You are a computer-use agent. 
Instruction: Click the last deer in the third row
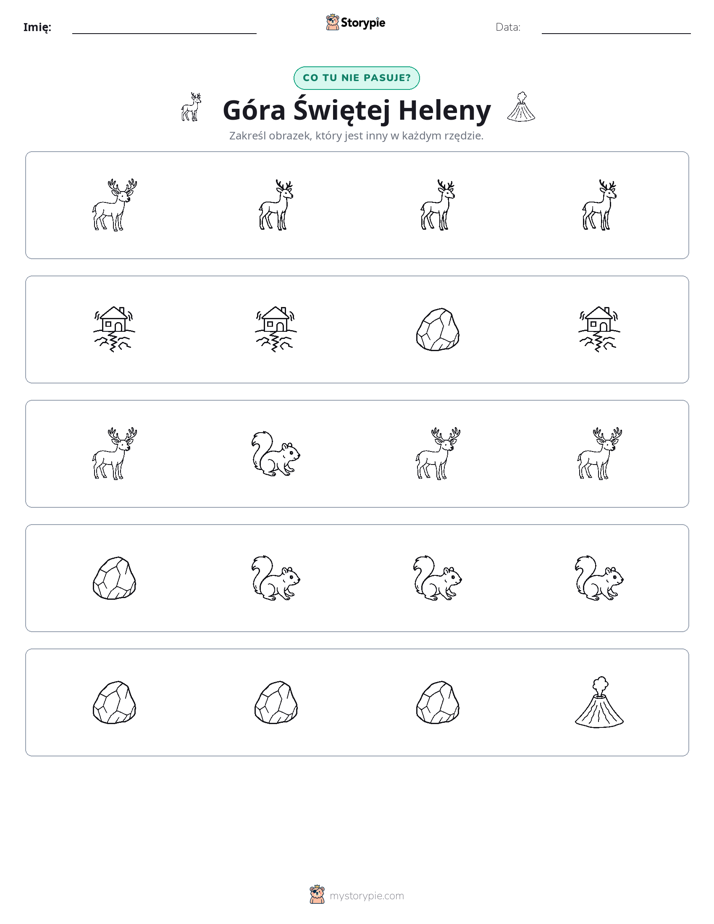click(599, 454)
